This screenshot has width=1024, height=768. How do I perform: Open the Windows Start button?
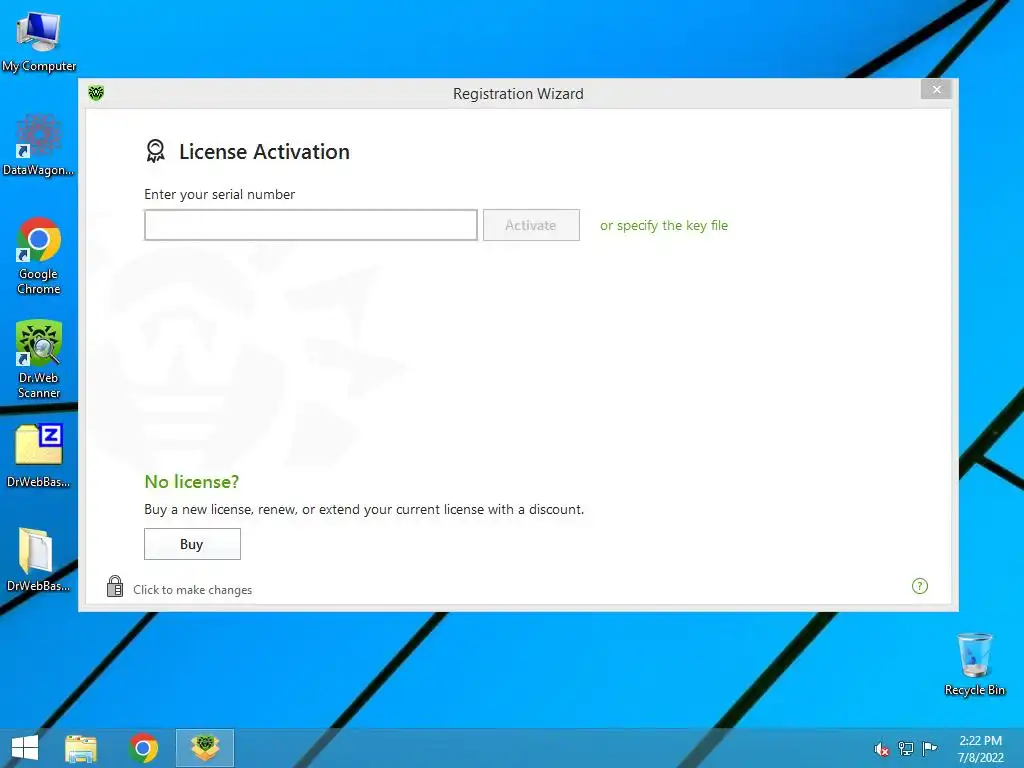click(x=25, y=748)
